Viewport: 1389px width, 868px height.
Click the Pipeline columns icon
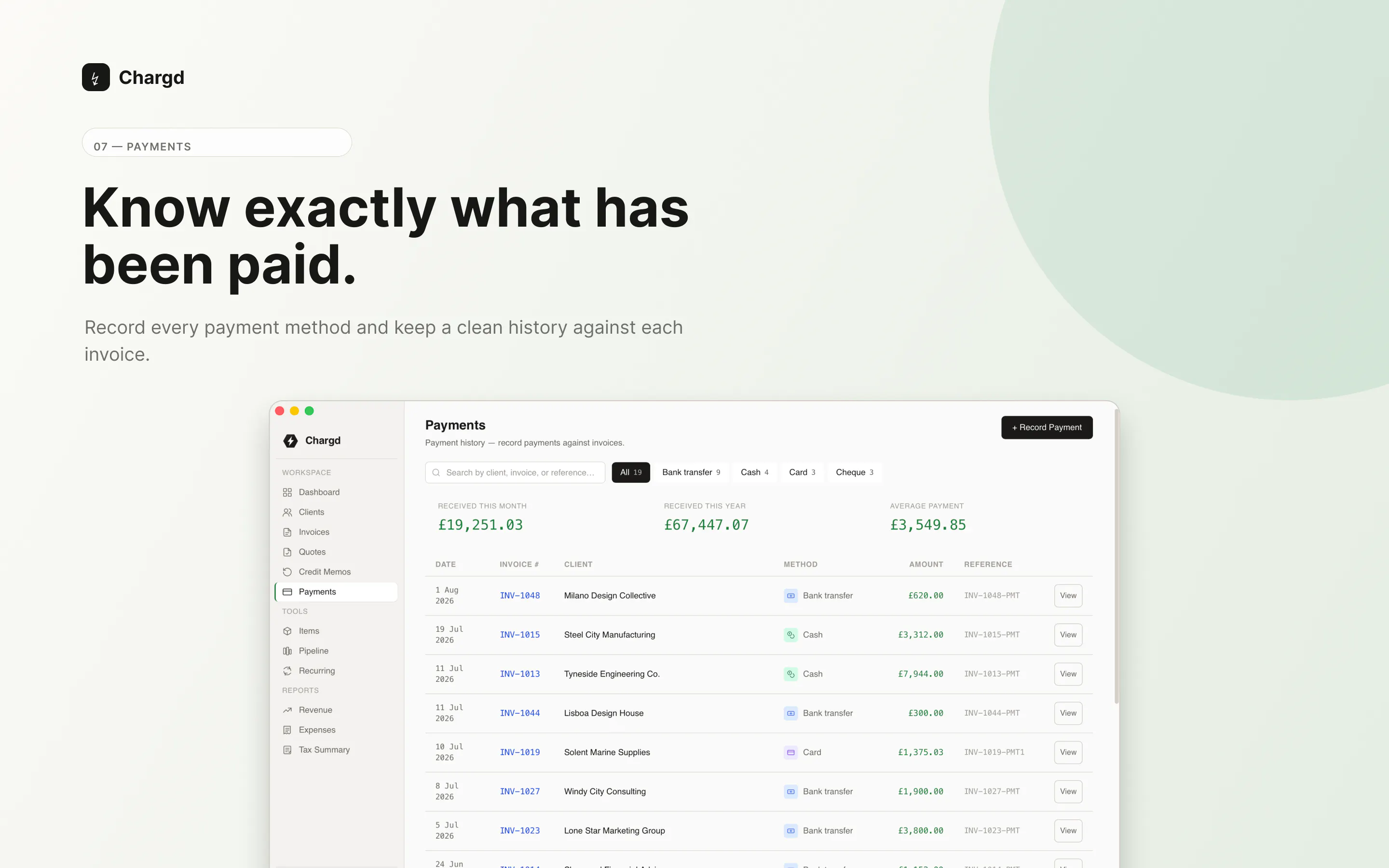[x=287, y=651]
